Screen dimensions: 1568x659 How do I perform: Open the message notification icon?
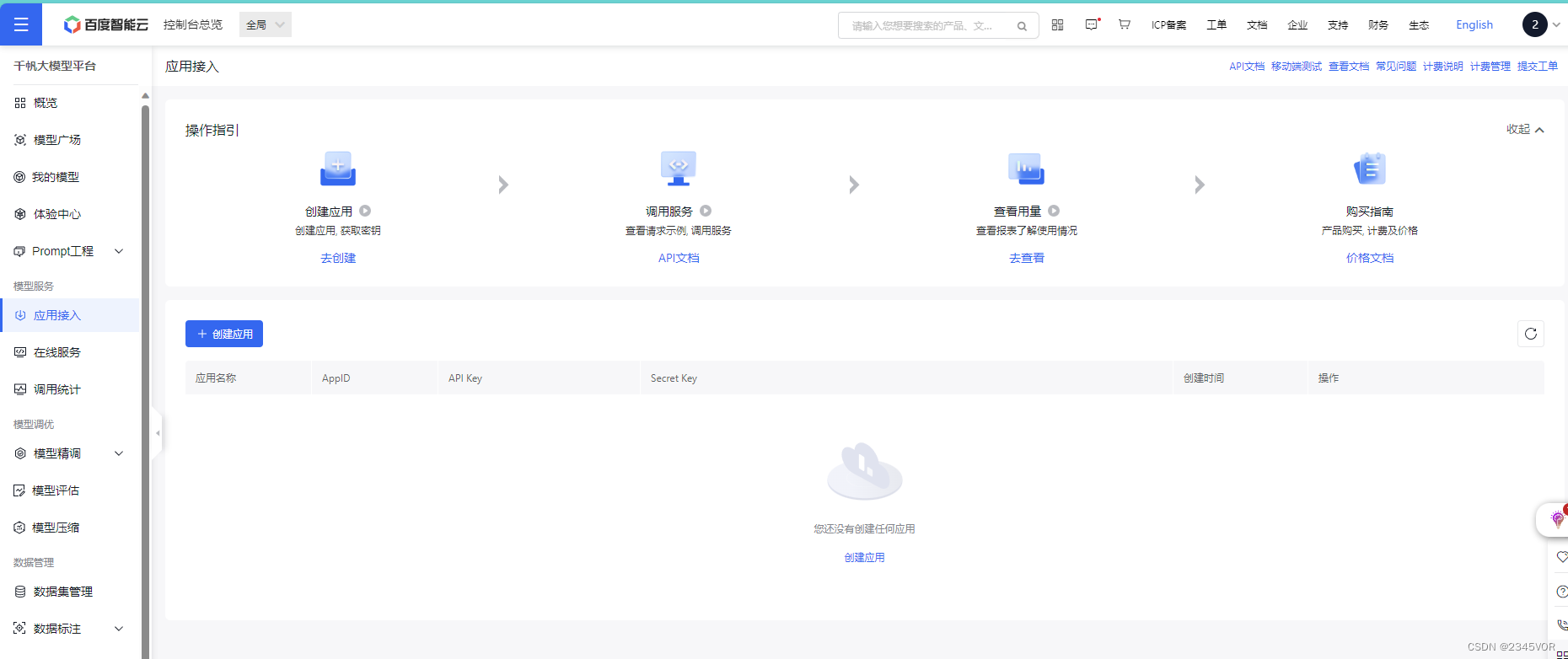click(1092, 24)
